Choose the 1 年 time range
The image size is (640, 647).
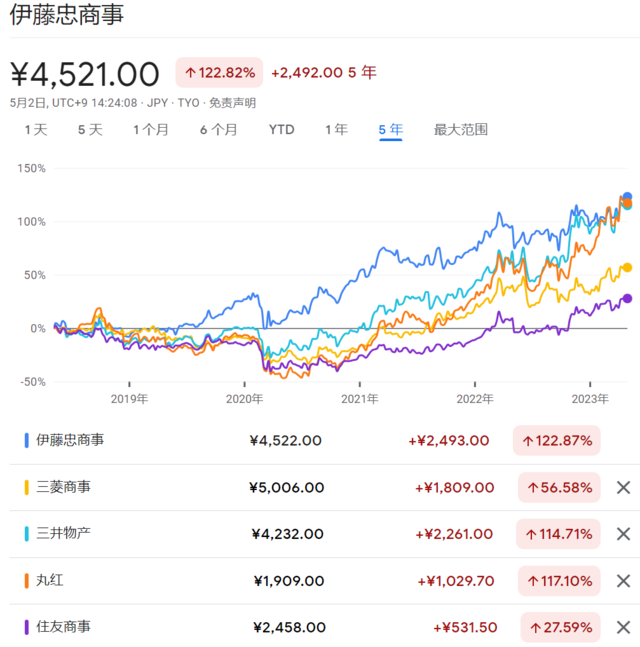coord(336,129)
